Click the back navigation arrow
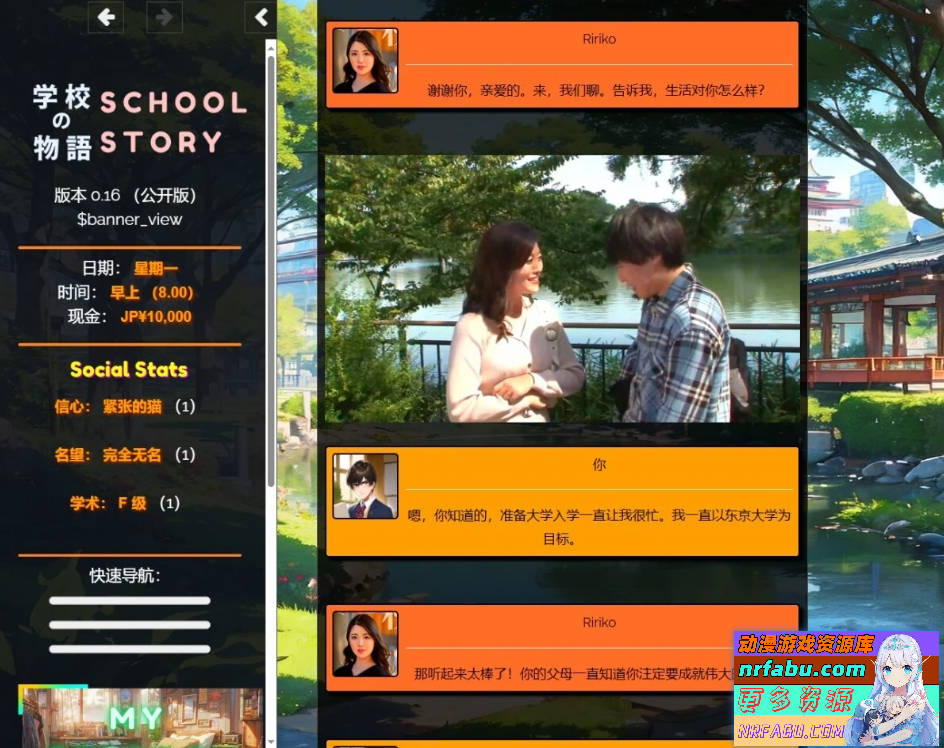Viewport: 944px width, 748px height. pyautogui.click(x=105, y=17)
